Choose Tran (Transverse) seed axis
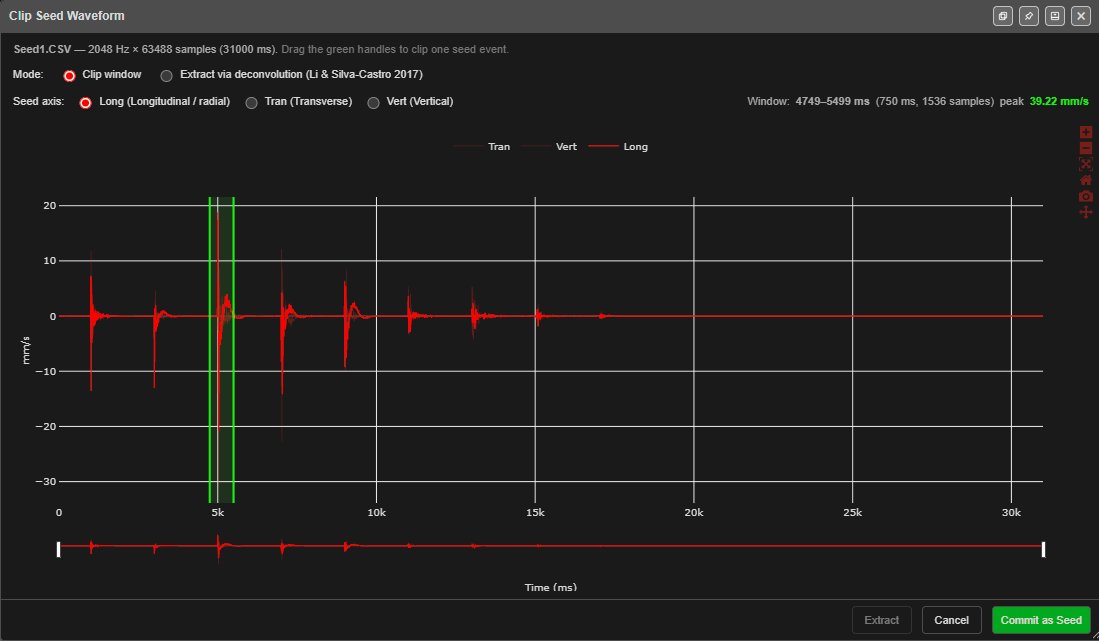 click(252, 102)
